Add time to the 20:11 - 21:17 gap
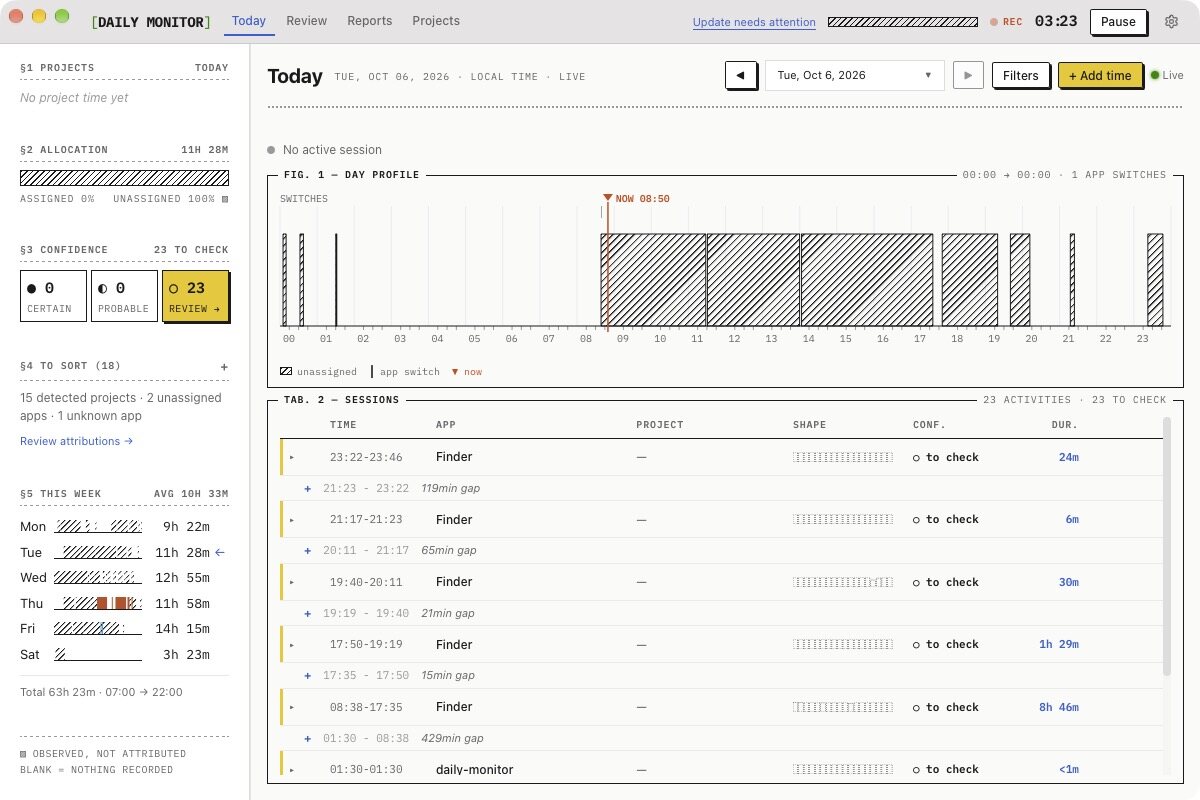Image resolution: width=1200 pixels, height=800 pixels. (308, 550)
